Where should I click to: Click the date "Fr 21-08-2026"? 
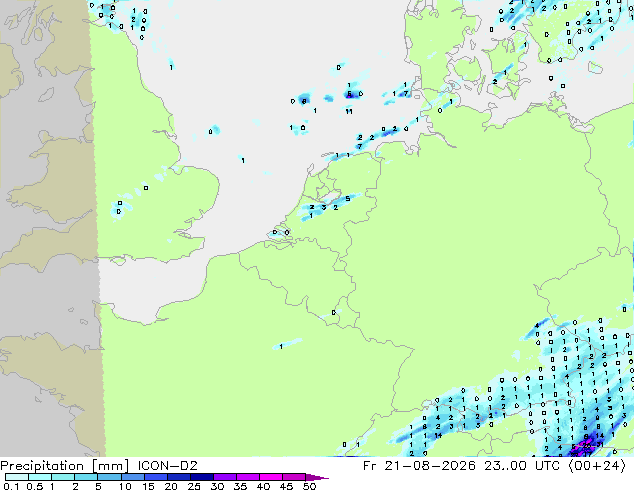(x=419, y=466)
